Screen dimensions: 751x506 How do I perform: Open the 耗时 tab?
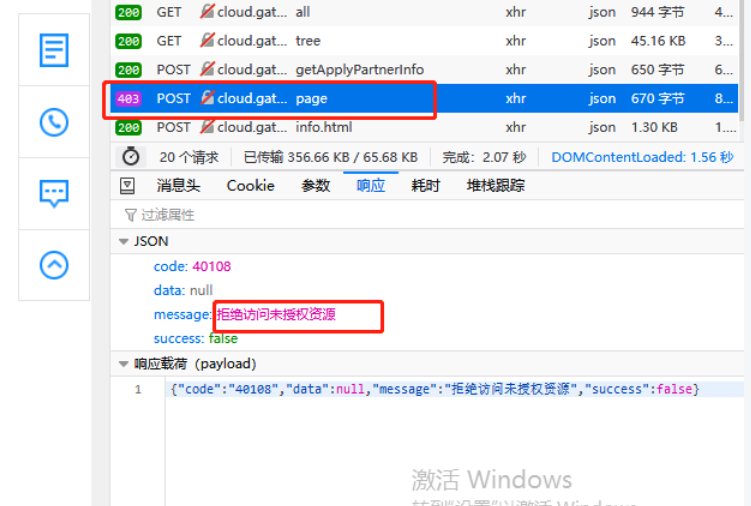click(x=425, y=186)
